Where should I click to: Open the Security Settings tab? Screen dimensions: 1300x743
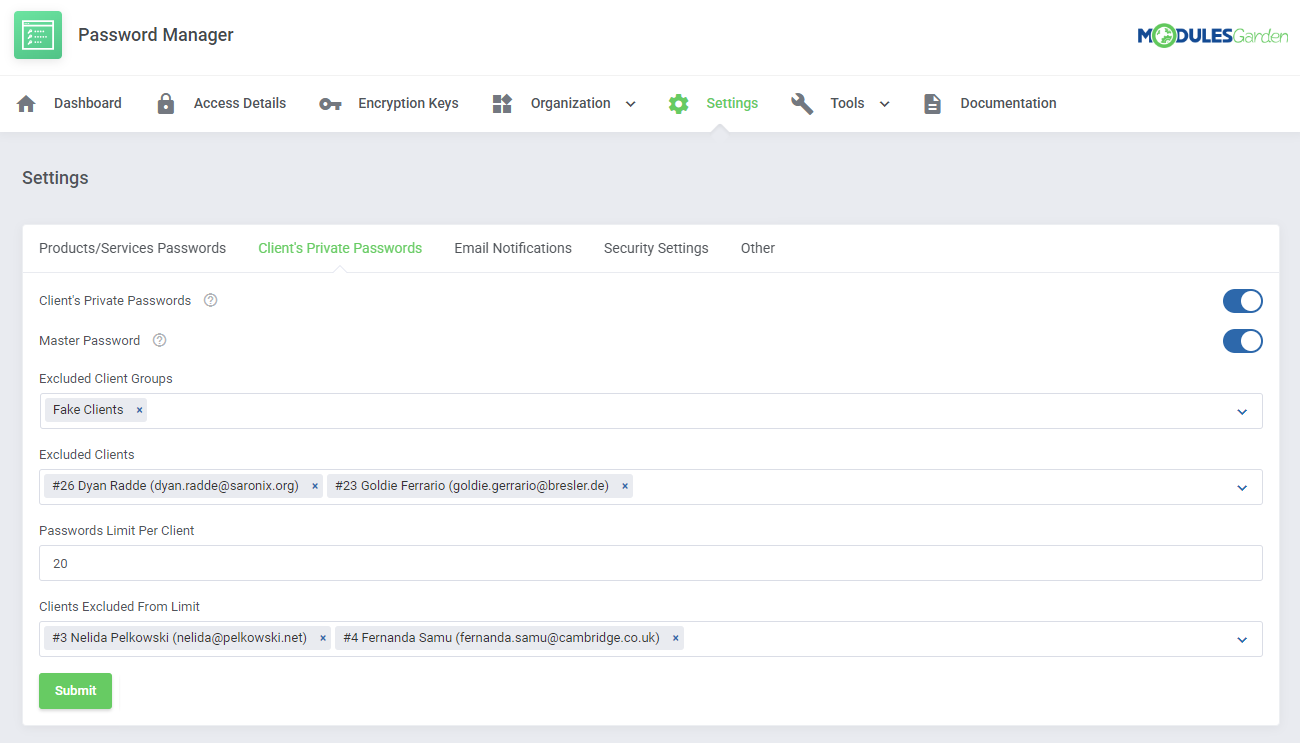(656, 248)
